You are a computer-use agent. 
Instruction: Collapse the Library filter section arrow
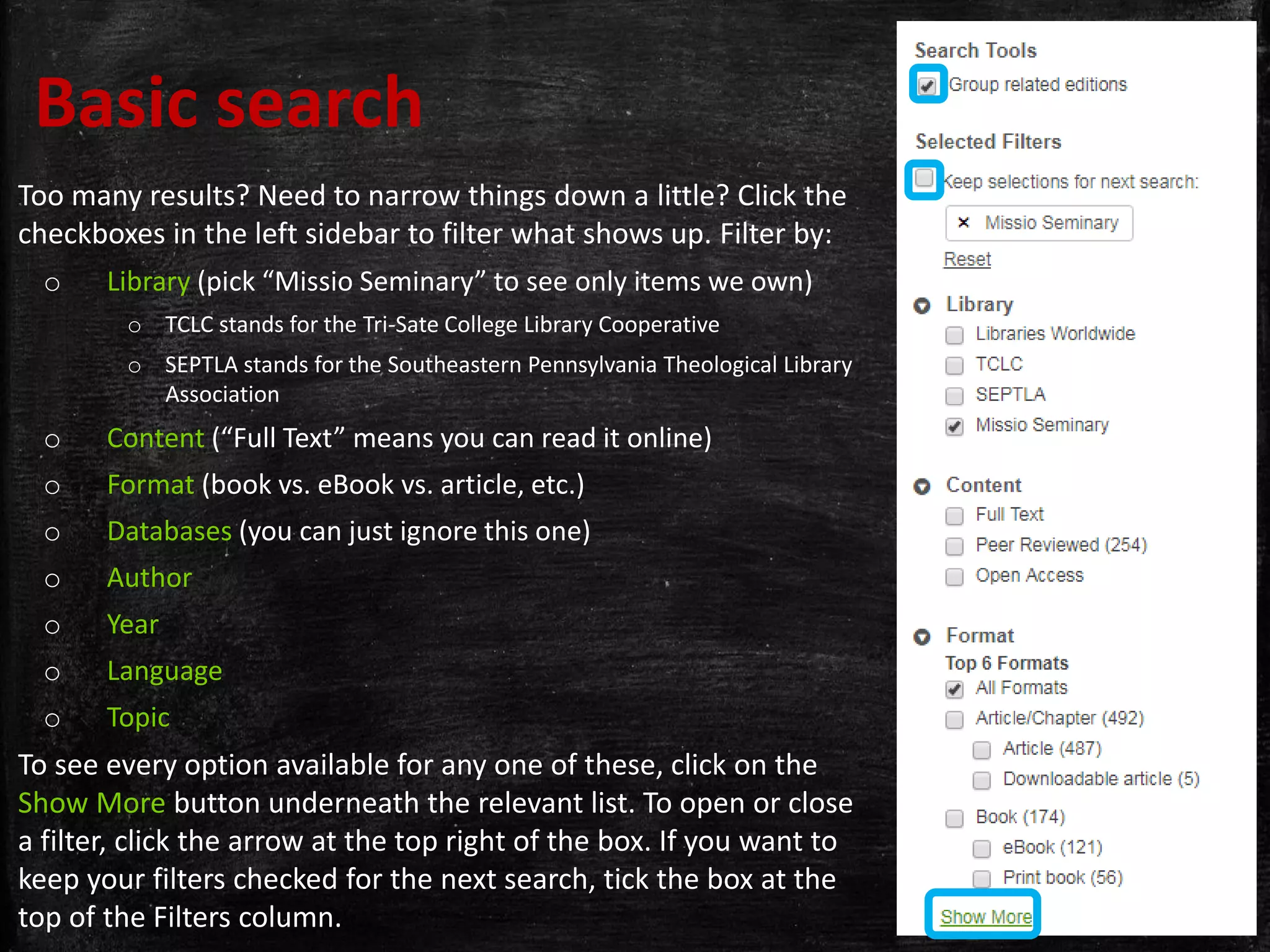[922, 306]
